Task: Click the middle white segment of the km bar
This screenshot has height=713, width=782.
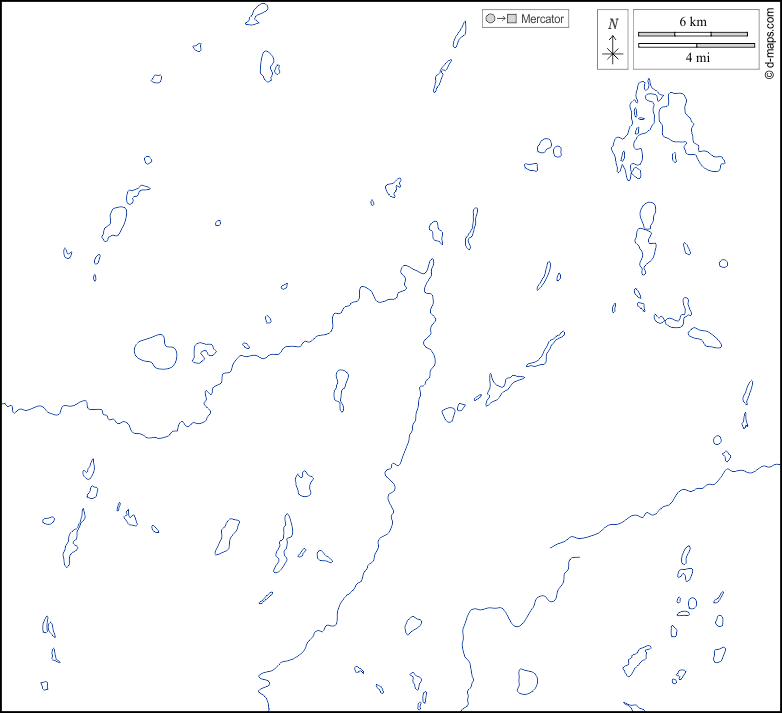Action: [x=693, y=34]
